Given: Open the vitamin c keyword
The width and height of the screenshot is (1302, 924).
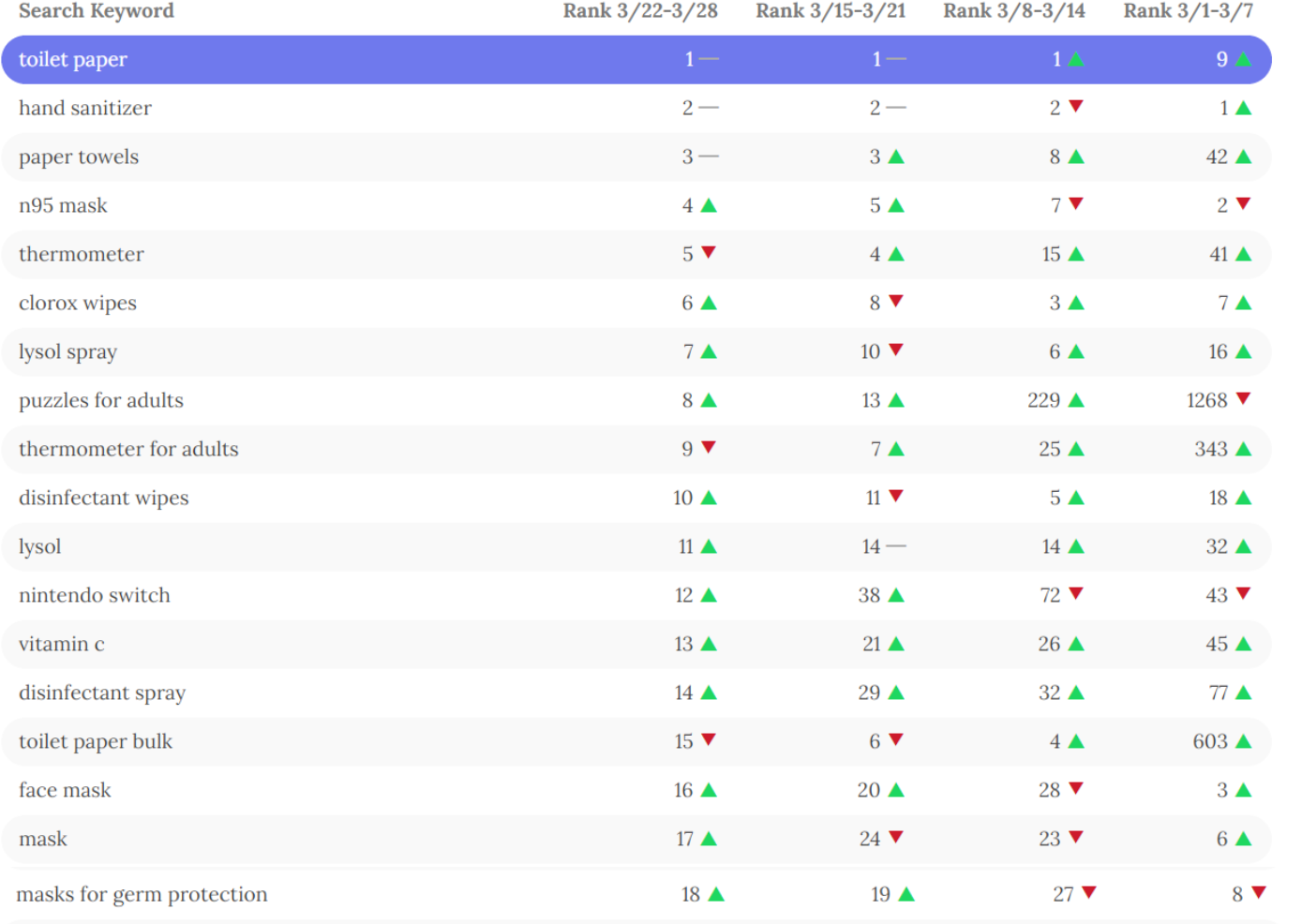Looking at the screenshot, I should coord(62,644).
